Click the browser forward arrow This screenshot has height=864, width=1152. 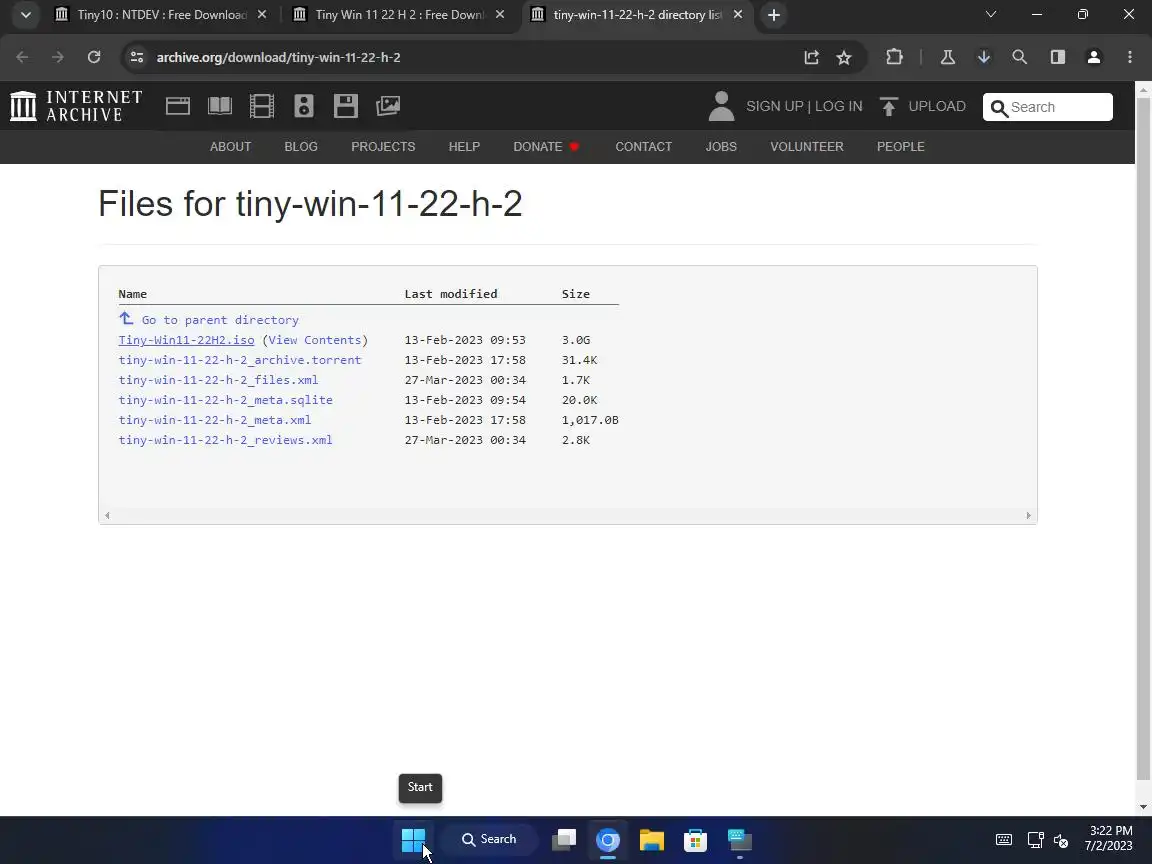click(58, 57)
